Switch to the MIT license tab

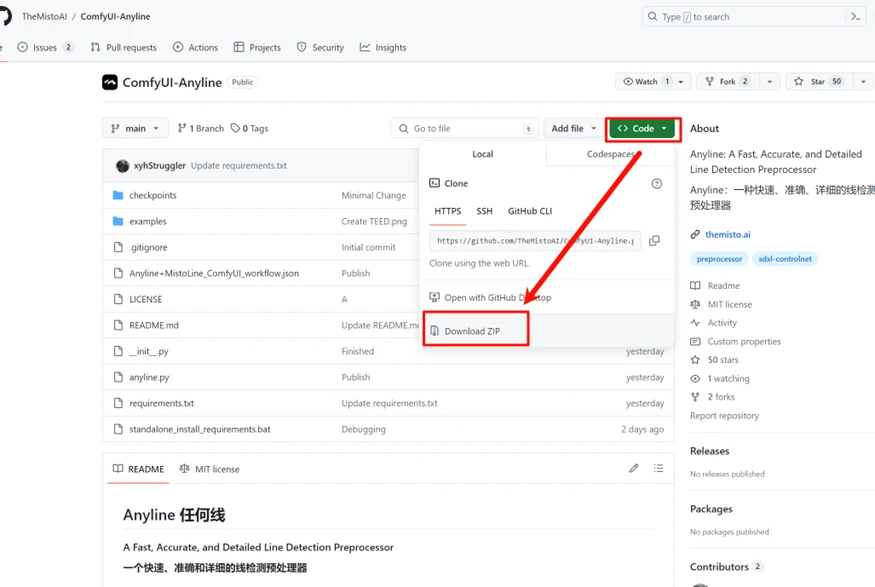[x=209, y=469]
